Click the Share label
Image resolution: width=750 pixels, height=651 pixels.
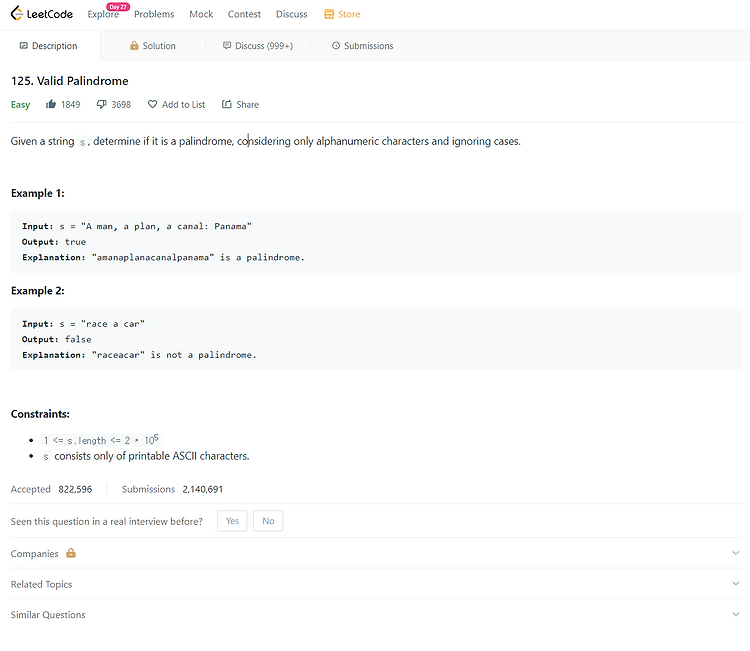coord(247,104)
